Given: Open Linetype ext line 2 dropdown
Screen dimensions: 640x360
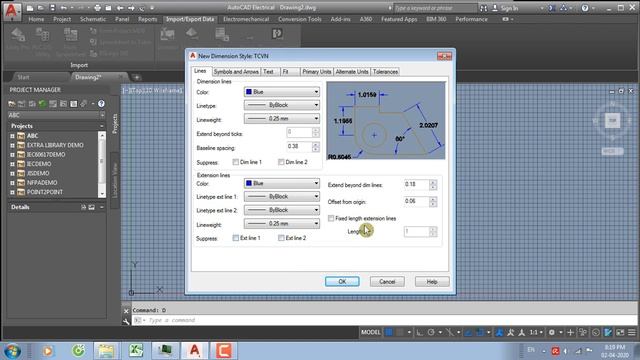Looking at the screenshot, I should tap(282, 210).
